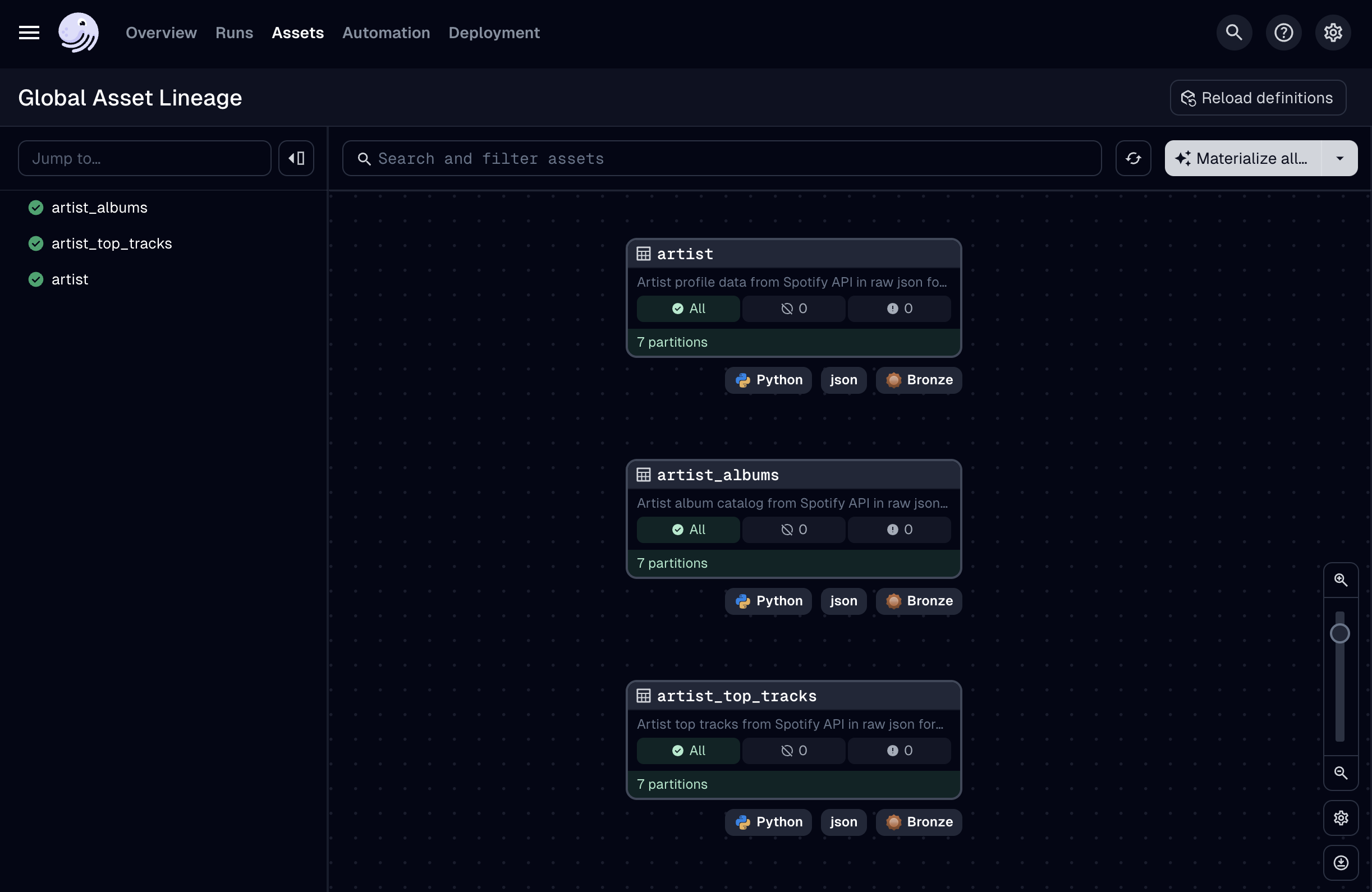This screenshot has height=892, width=1372.
Task: Click missing partitions count on artist_top_tracks node
Action: click(794, 751)
